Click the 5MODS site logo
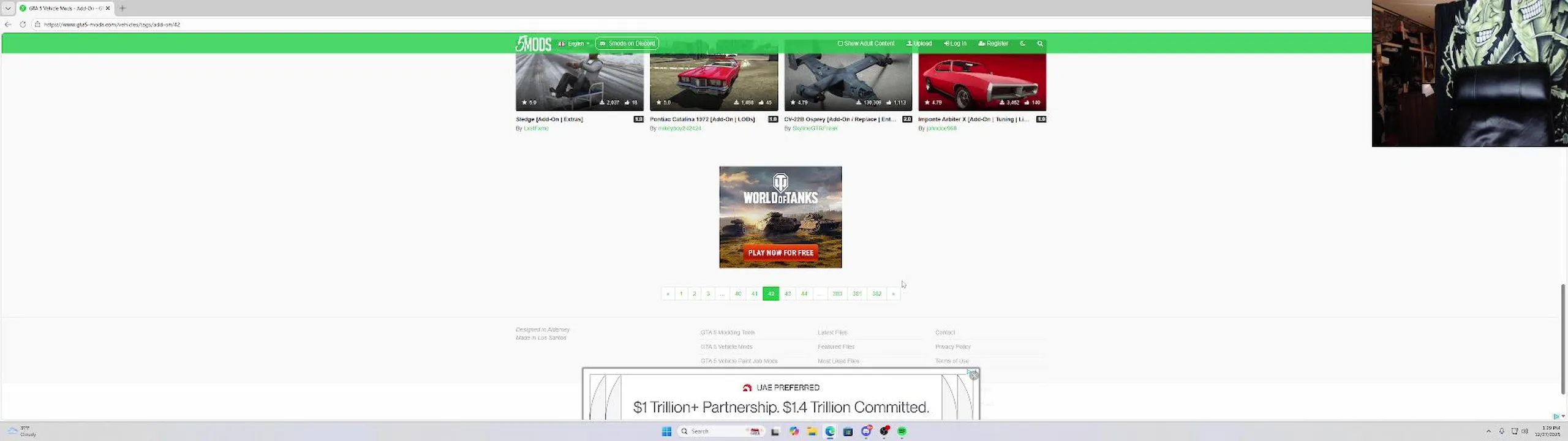Screen dimensions: 1568x441 (533, 43)
